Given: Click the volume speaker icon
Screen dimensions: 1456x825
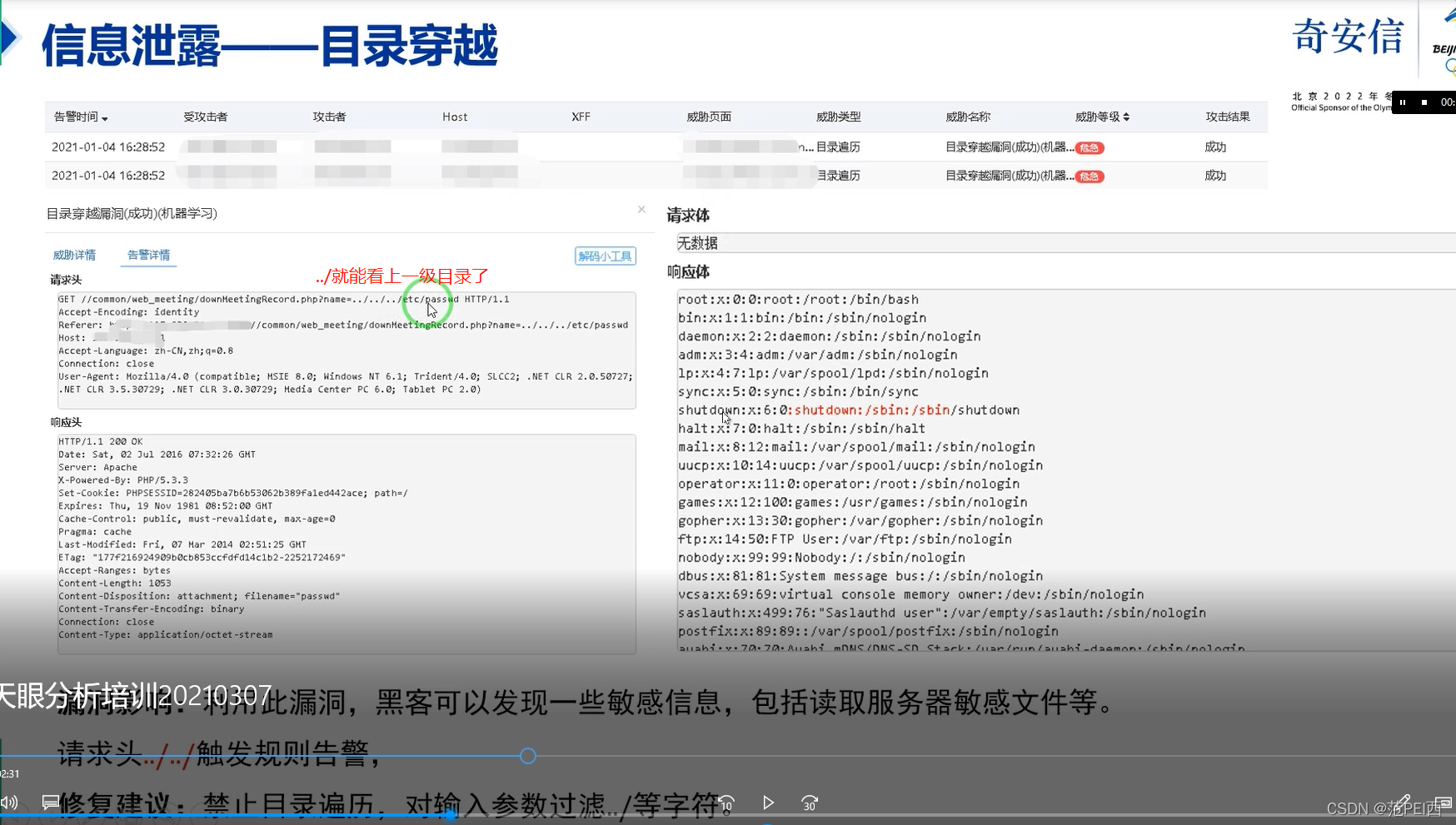Looking at the screenshot, I should [9, 803].
